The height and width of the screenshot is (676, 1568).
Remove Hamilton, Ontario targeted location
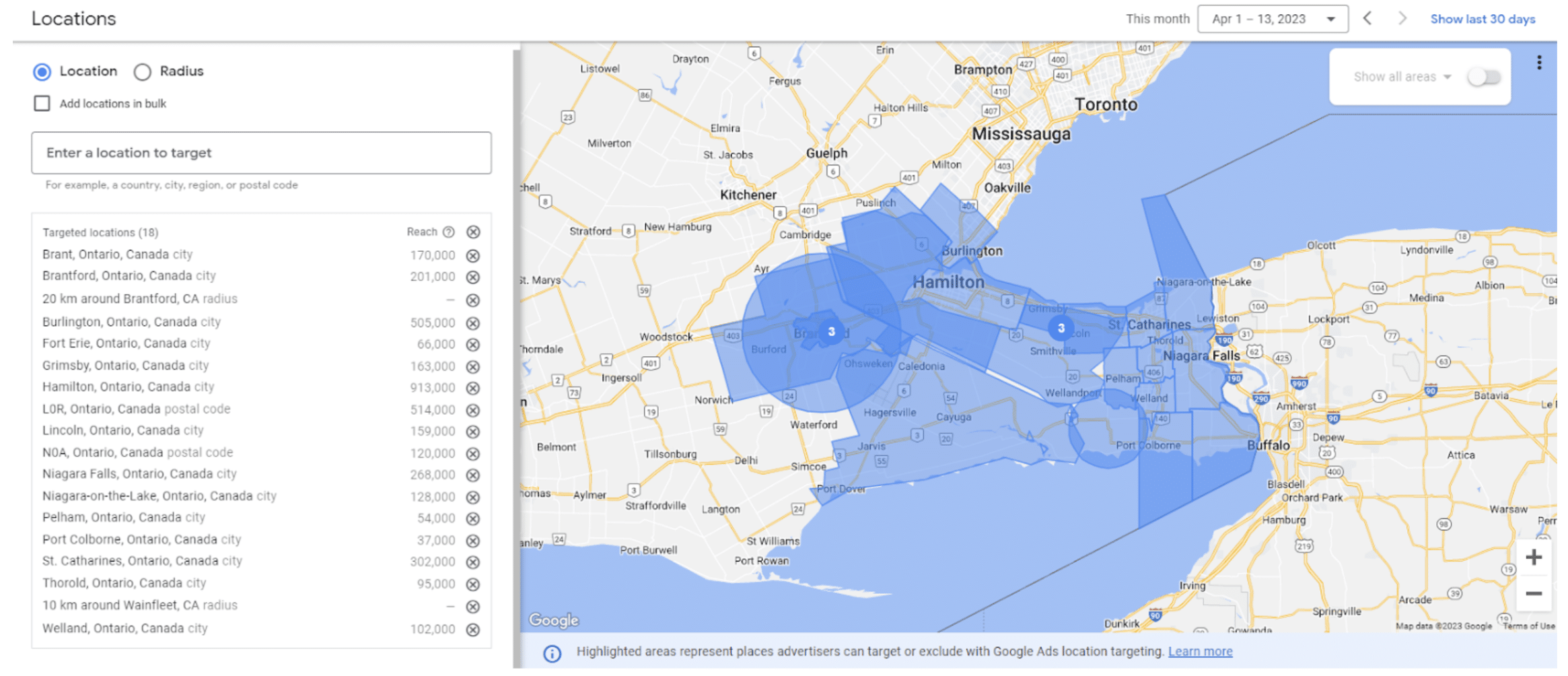(473, 388)
